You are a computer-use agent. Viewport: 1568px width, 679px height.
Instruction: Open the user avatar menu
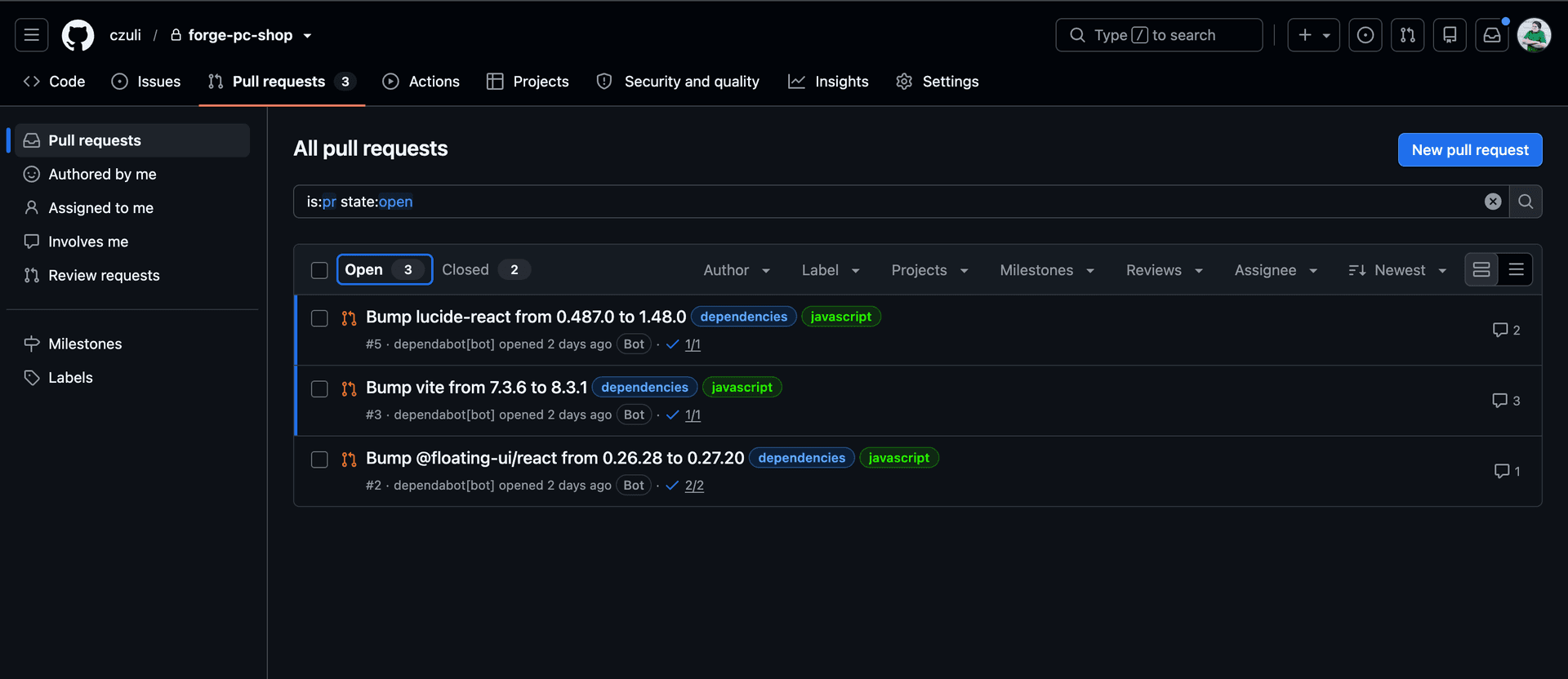coord(1534,35)
